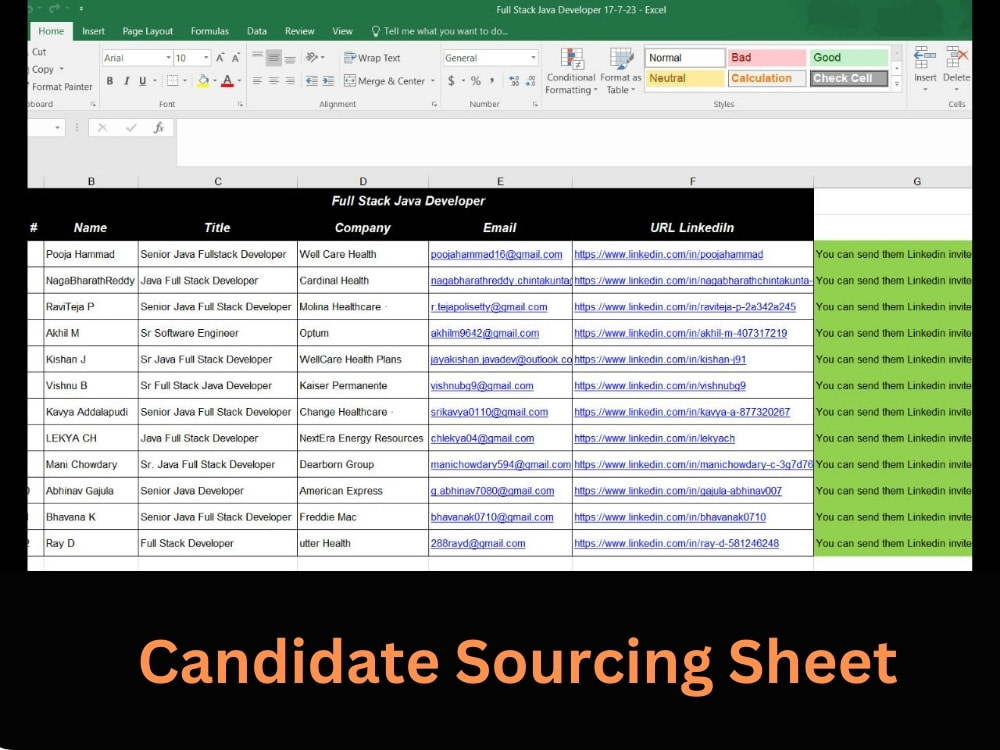Open akhilm9642@gmail.com email link
Image resolution: width=1000 pixels, height=750 pixels.
click(x=485, y=333)
